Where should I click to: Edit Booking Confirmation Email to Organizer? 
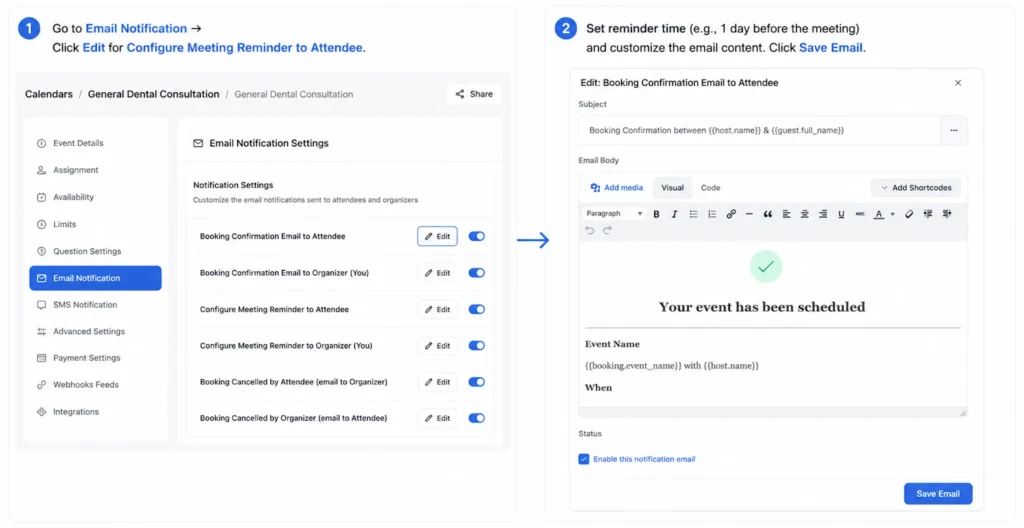pos(438,273)
